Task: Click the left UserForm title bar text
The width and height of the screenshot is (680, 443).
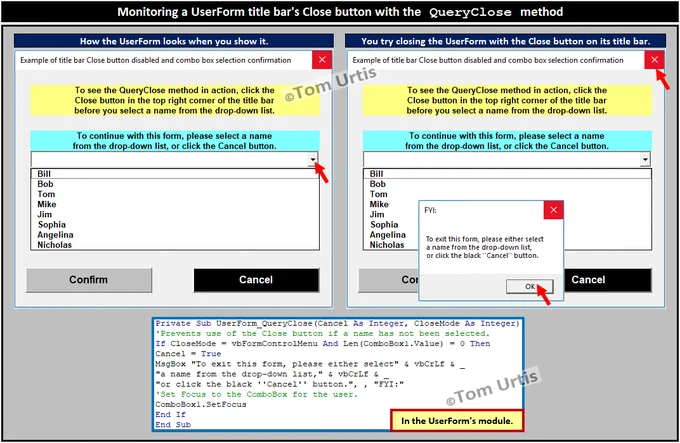Action: (156, 60)
